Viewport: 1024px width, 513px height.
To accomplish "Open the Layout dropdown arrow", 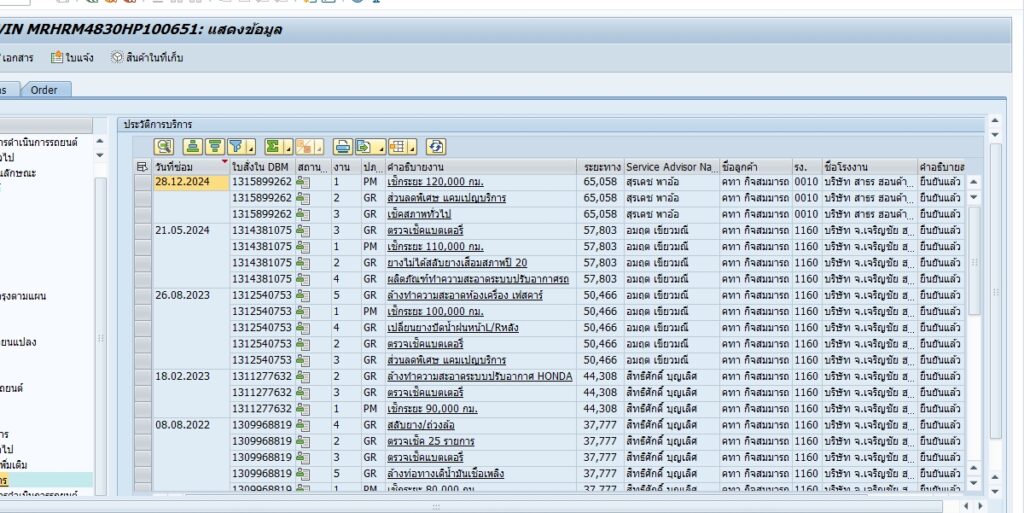I will (412, 149).
